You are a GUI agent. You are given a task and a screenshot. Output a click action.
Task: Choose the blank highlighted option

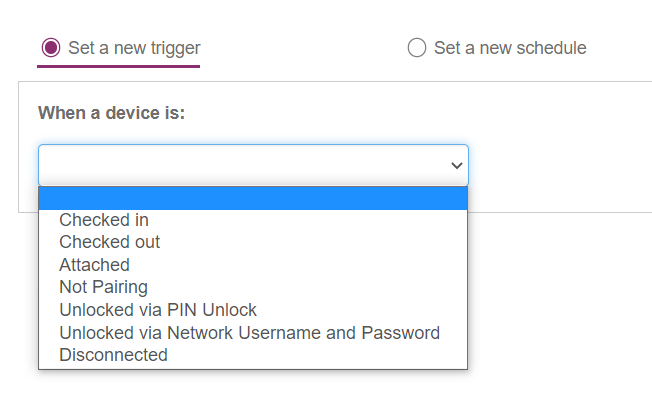coord(253,198)
